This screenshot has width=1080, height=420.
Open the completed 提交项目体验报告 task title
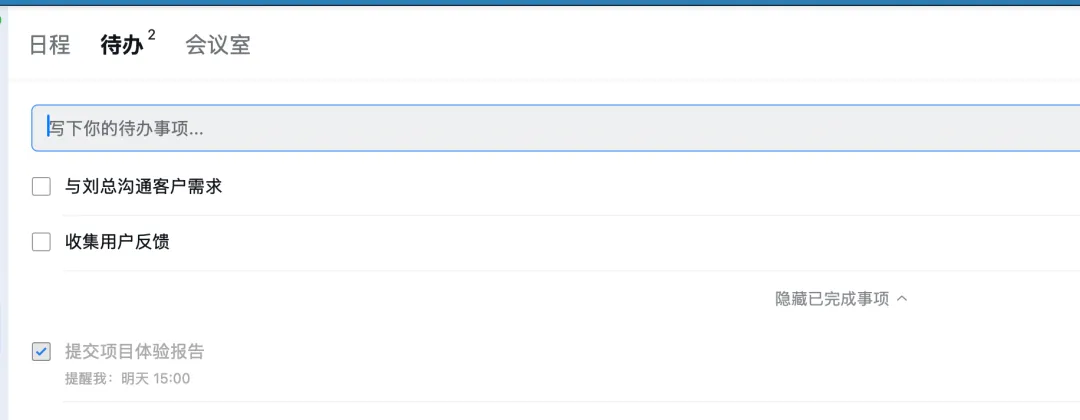[134, 351]
